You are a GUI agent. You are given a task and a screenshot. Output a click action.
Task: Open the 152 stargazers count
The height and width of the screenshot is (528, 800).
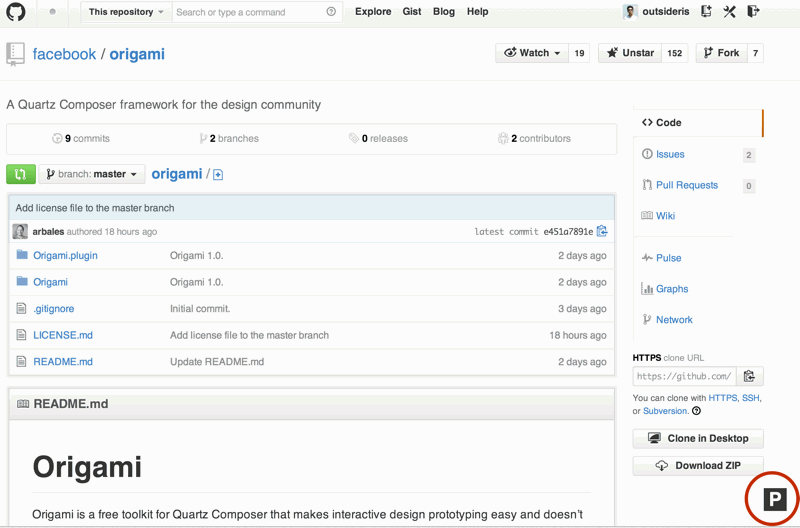tap(674, 53)
